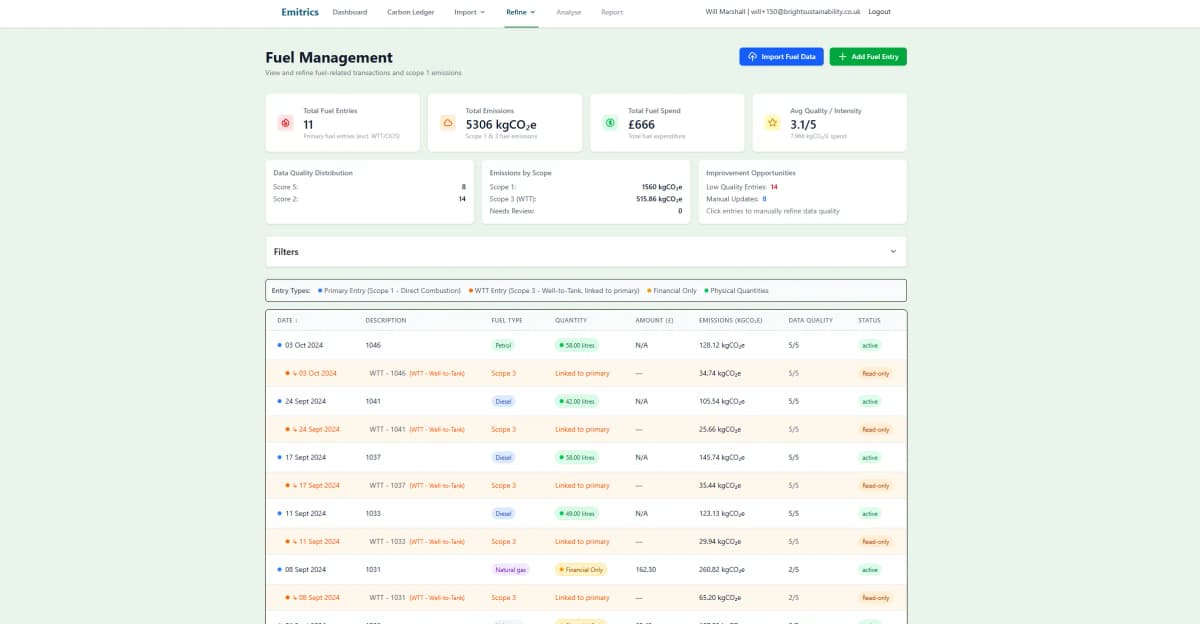This screenshot has width=1200, height=624.
Task: Click the Fuel Type column header
Action: (x=507, y=320)
